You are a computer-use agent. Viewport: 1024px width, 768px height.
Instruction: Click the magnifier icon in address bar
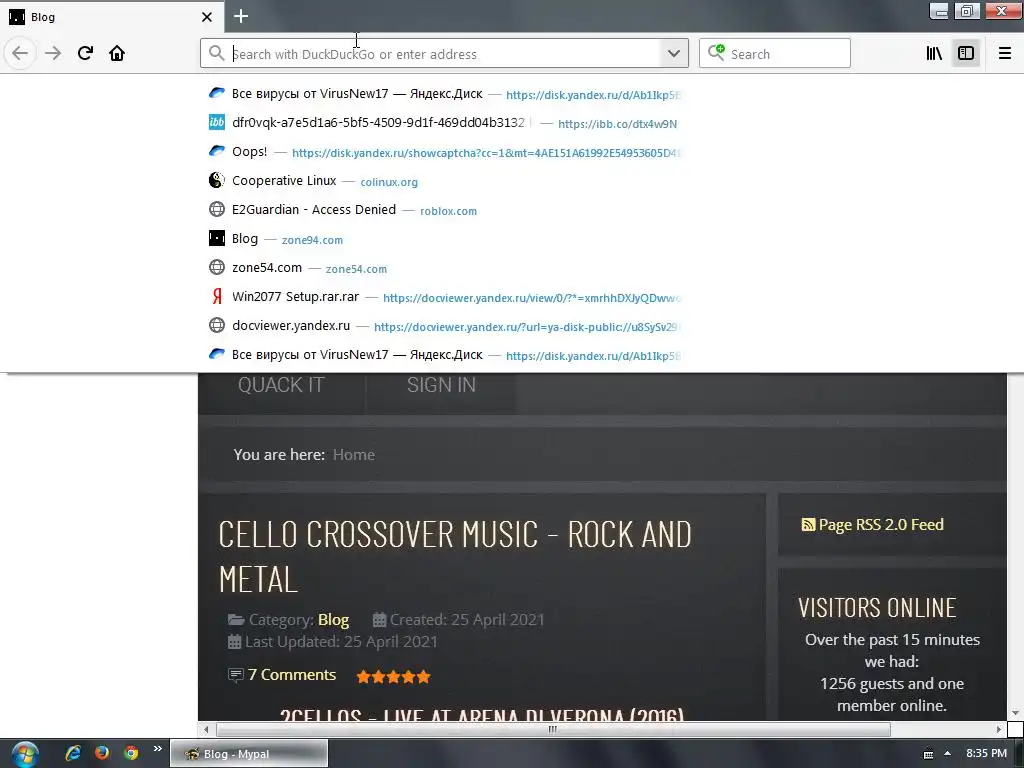point(216,53)
